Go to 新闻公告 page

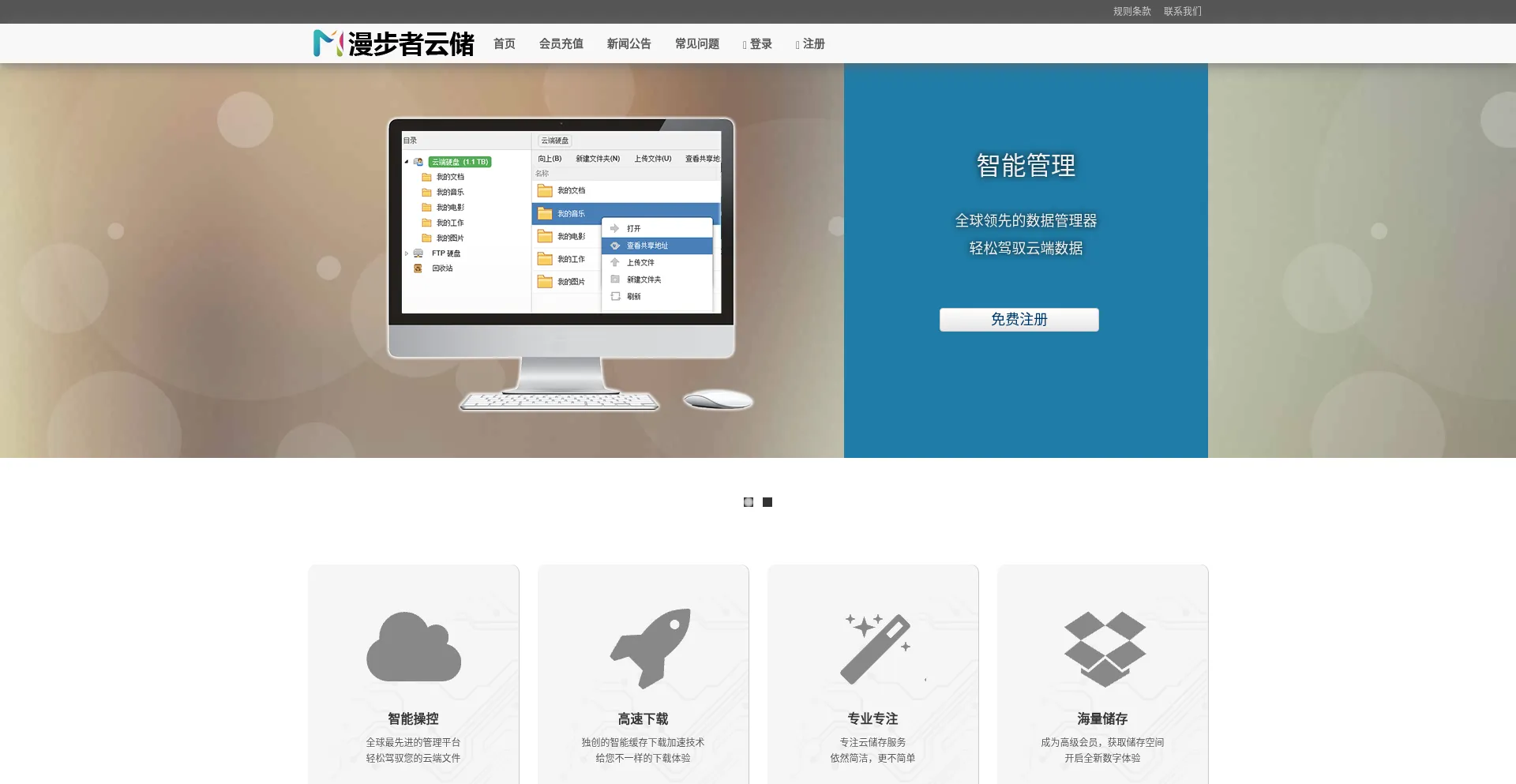click(x=629, y=43)
